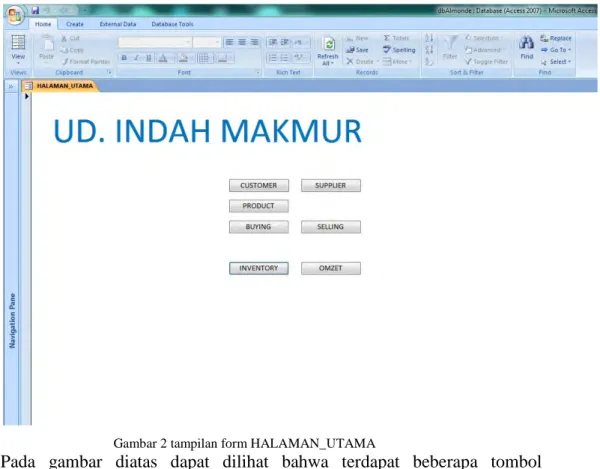Clear all sorts icon
Viewport: 600px width, 469px height.
click(429, 62)
